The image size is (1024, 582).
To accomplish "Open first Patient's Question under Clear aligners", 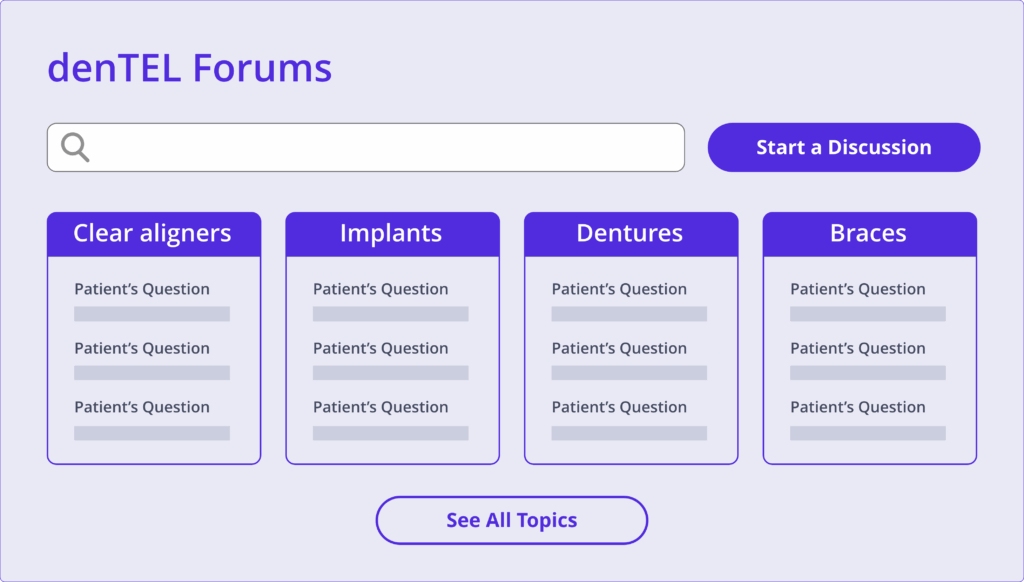I will tap(142, 289).
